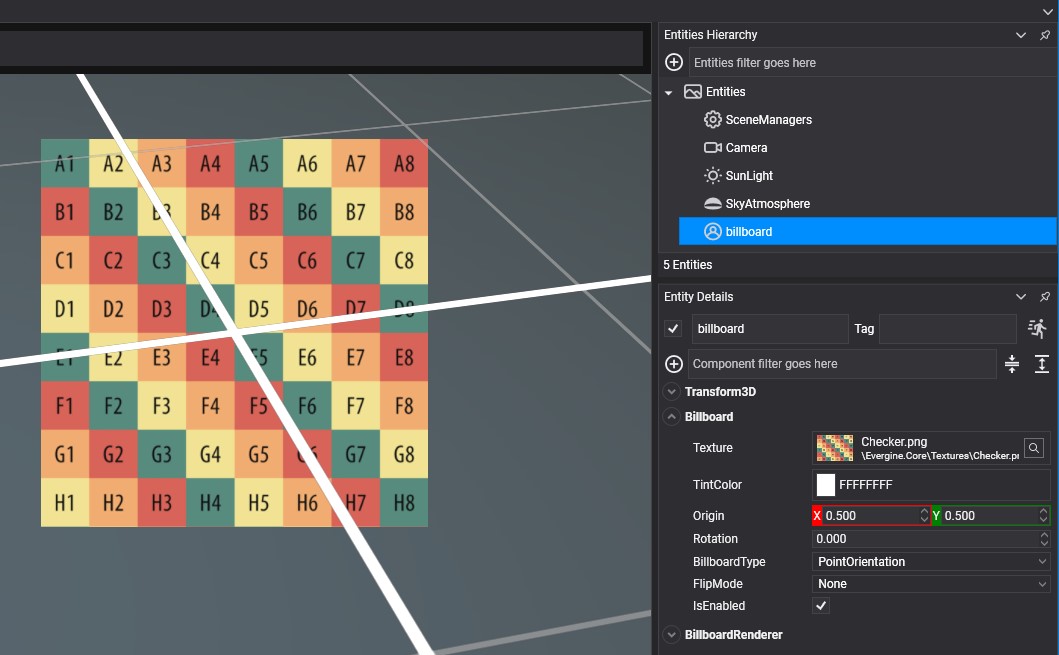This screenshot has height=655, width=1059.
Task: Expand the BillboardRenderer component
Action: pos(673,635)
